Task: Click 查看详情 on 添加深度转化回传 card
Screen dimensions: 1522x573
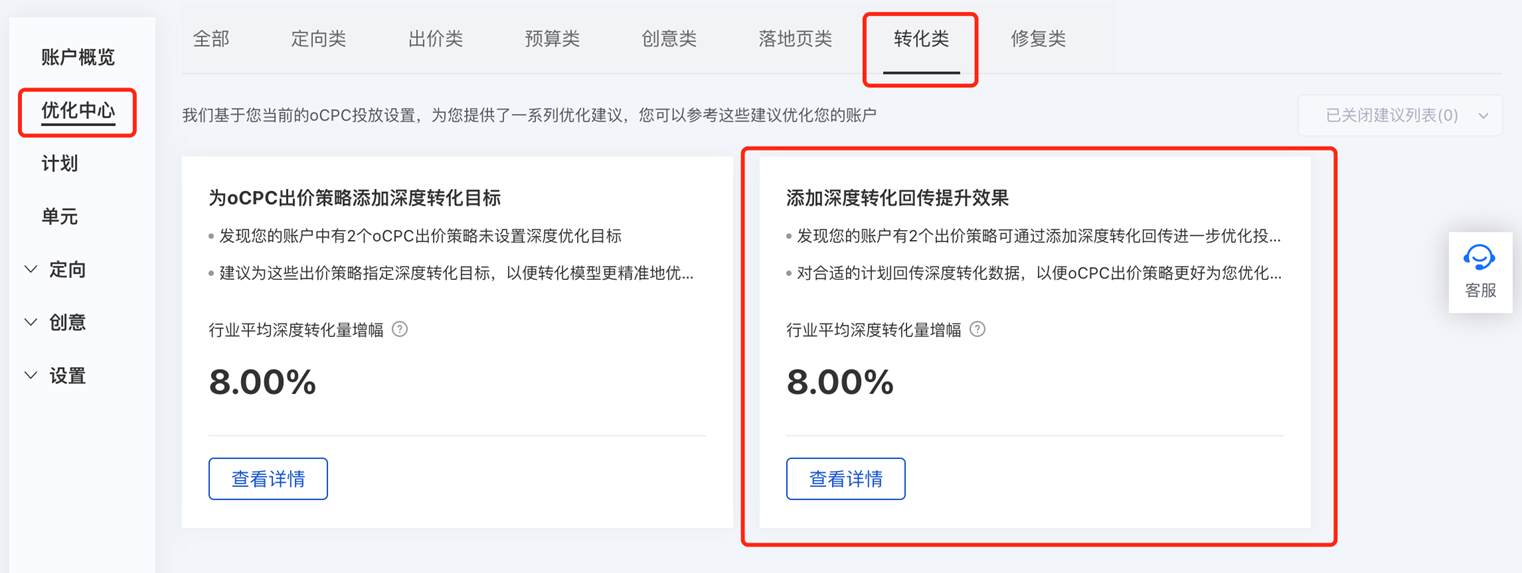Action: point(846,479)
